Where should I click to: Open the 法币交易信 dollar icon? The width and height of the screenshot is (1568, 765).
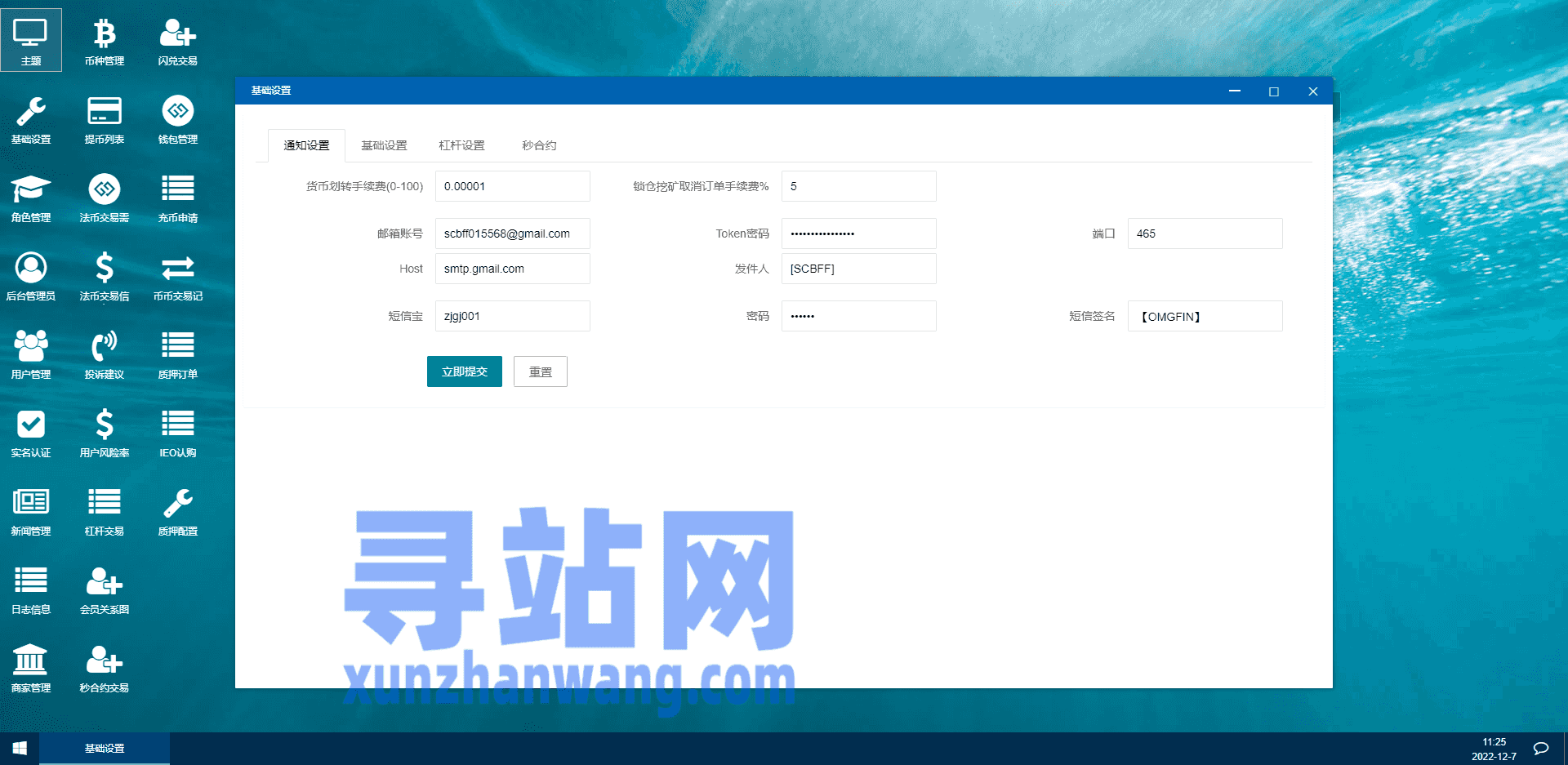[105, 275]
